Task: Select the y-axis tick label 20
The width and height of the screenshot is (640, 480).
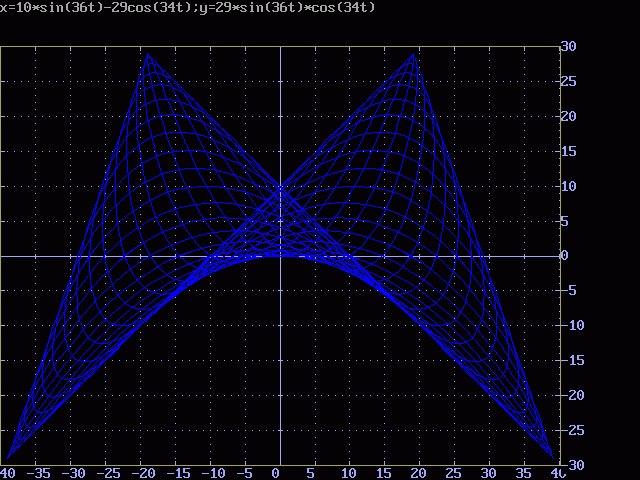Action: tap(568, 116)
